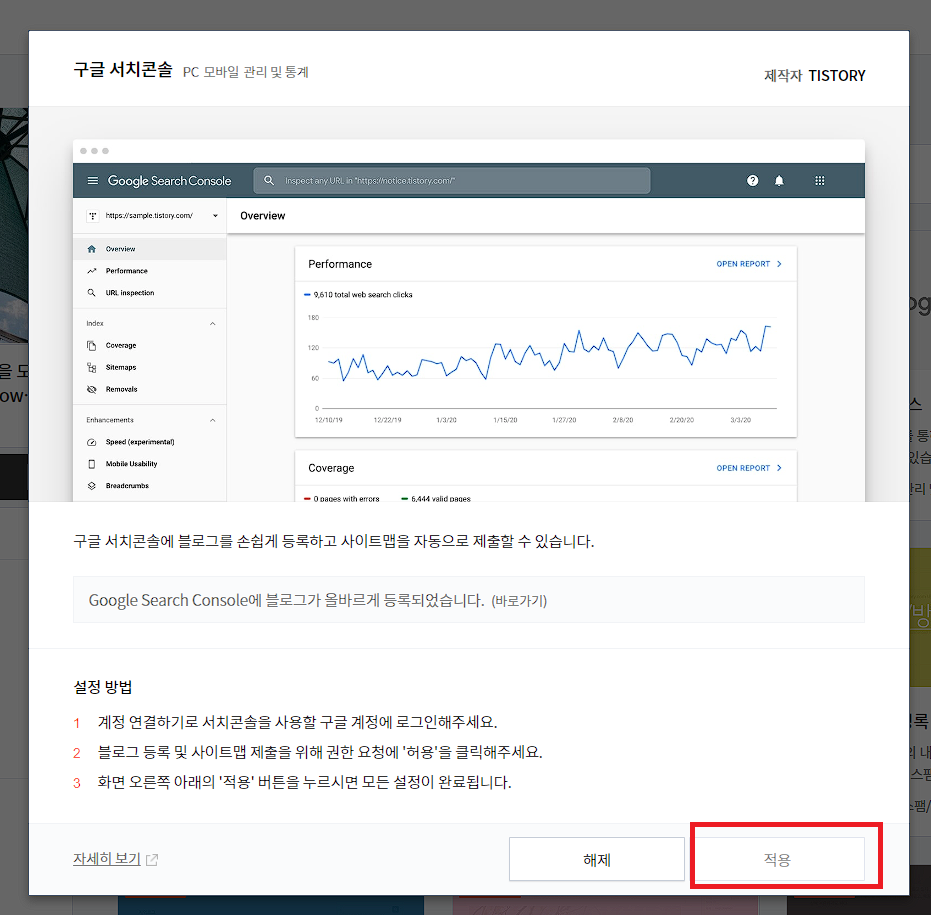The width and height of the screenshot is (931, 915).
Task: Click the 적용 (apply) button
Action: tap(779, 859)
